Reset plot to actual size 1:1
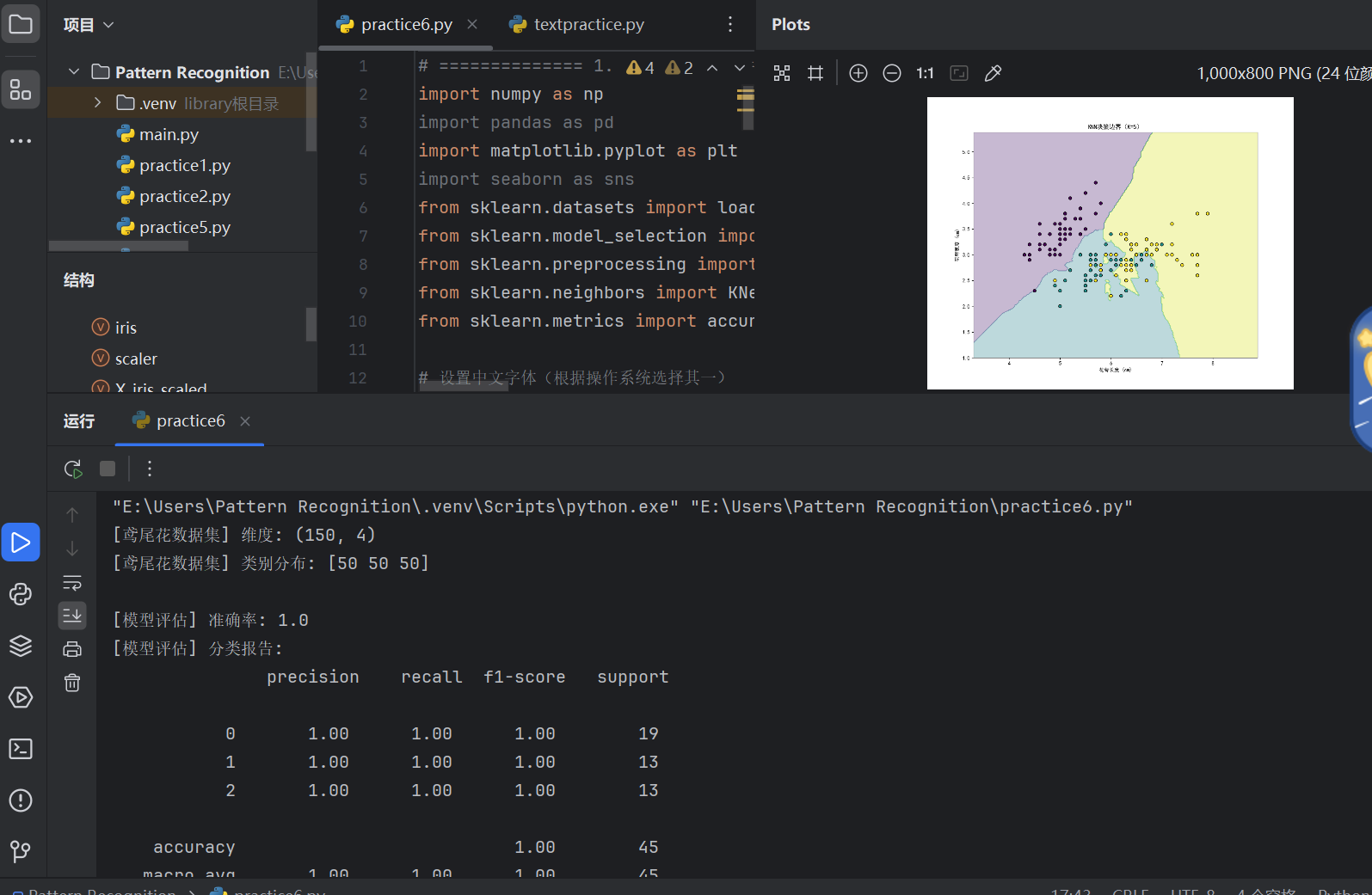1372x895 pixels. click(x=925, y=73)
